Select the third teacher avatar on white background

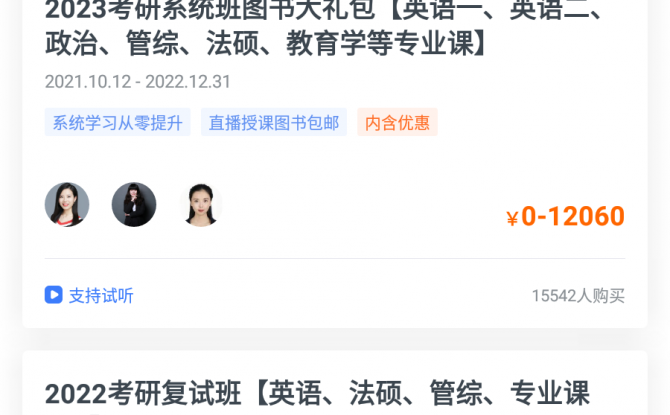[x=201, y=204]
